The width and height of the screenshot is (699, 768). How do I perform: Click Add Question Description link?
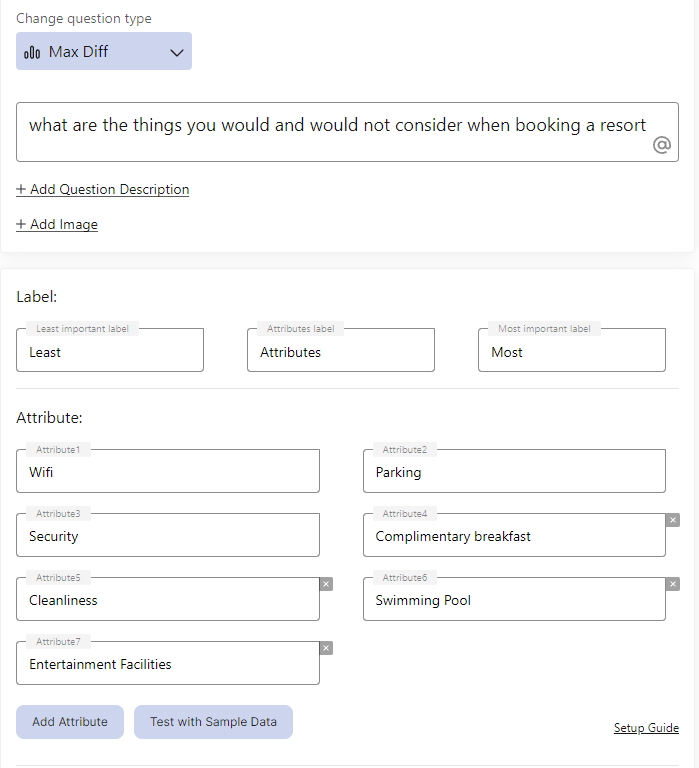(102, 189)
